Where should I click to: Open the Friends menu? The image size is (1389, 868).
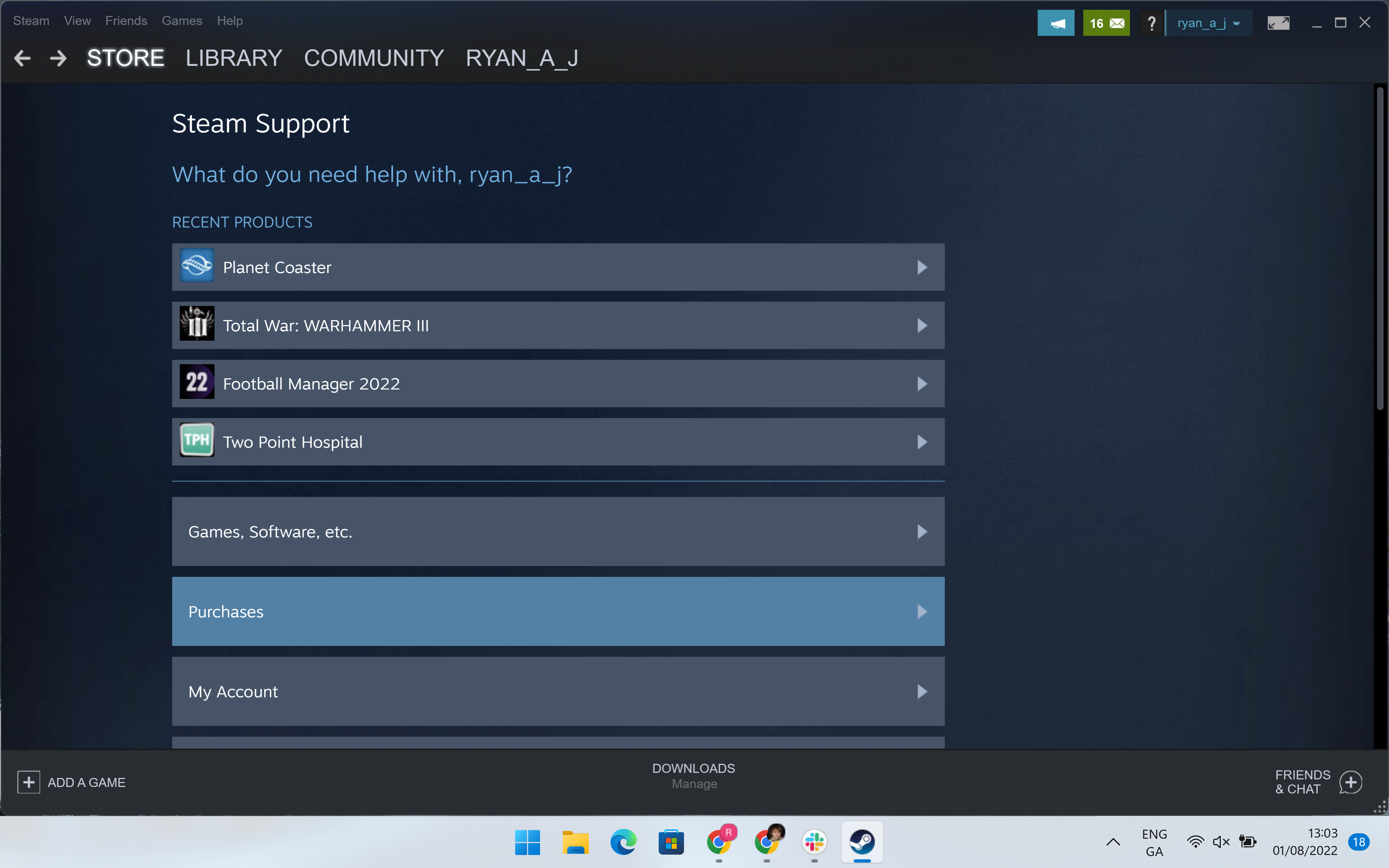(x=126, y=21)
